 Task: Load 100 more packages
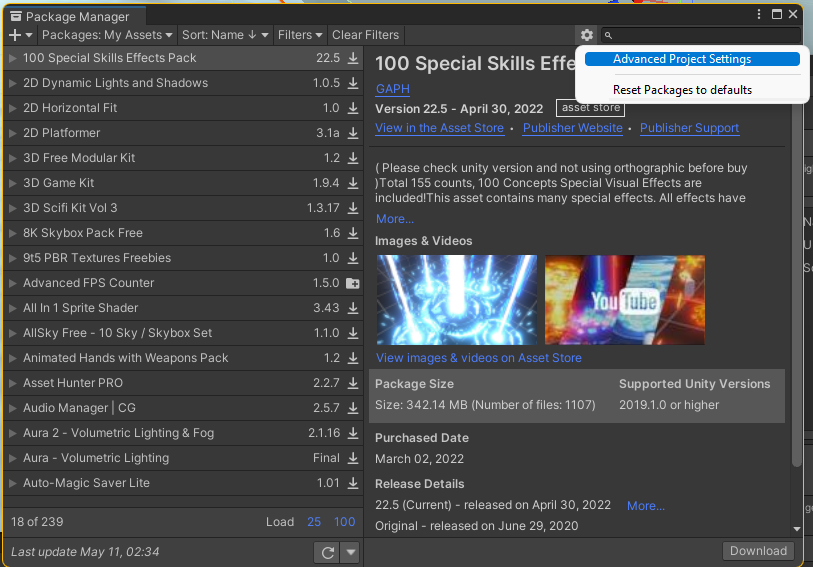(344, 522)
